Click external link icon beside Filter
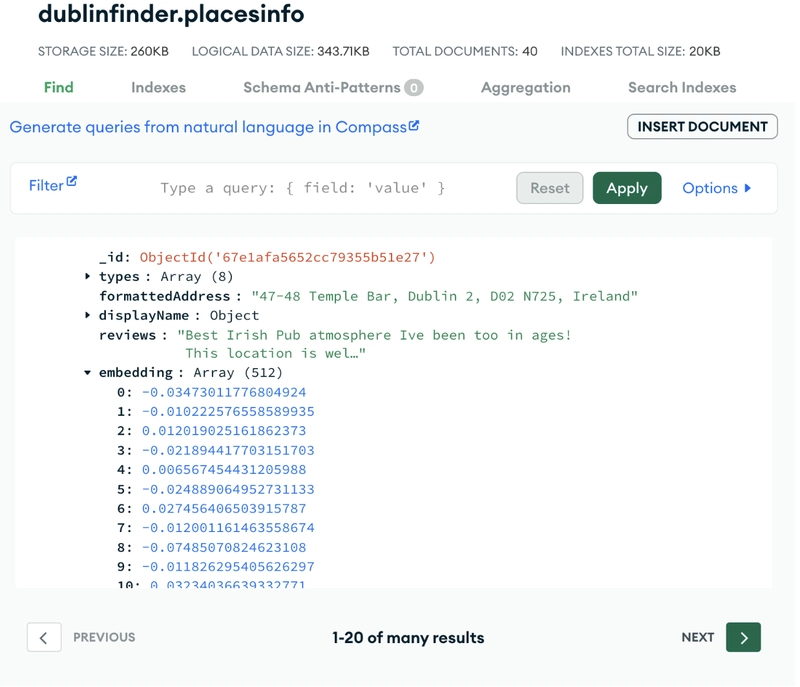The width and height of the screenshot is (800, 687). coord(72,182)
